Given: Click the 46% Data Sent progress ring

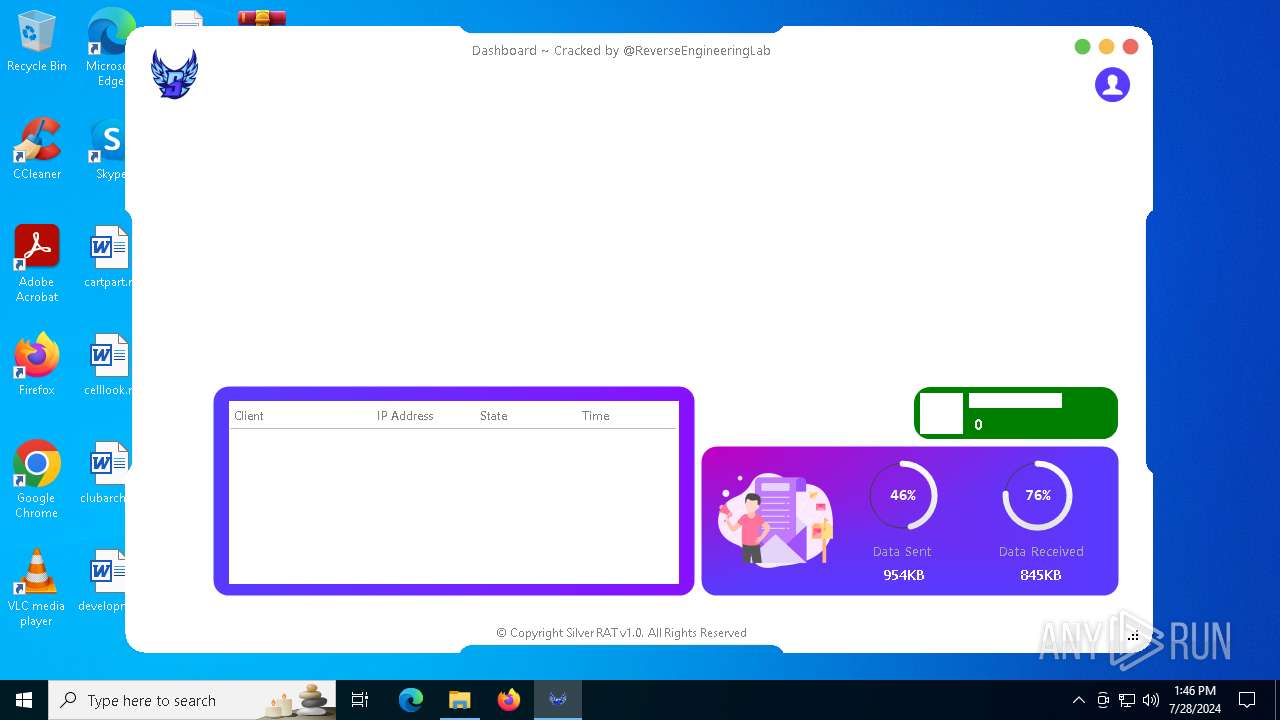Looking at the screenshot, I should [x=903, y=495].
